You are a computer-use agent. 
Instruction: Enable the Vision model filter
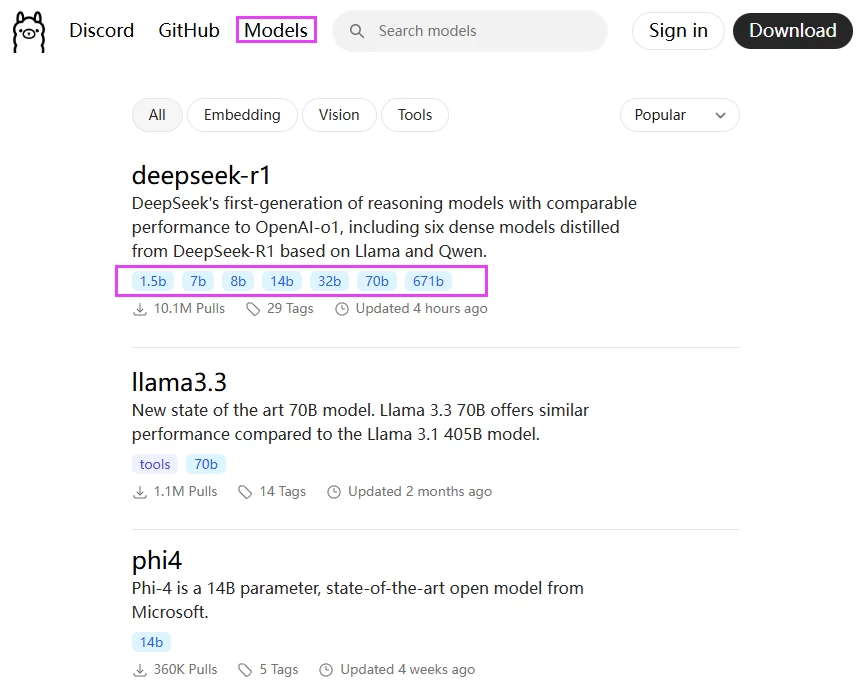click(338, 115)
